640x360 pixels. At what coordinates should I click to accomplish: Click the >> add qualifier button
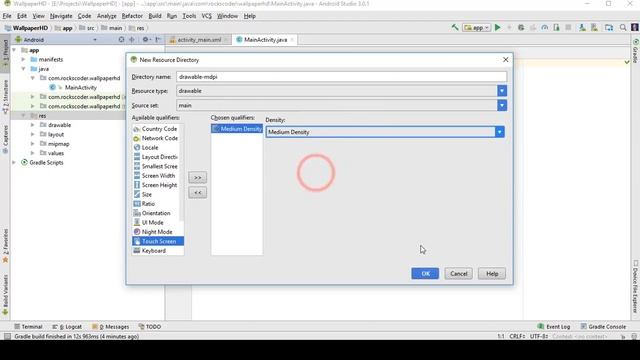coord(198,178)
